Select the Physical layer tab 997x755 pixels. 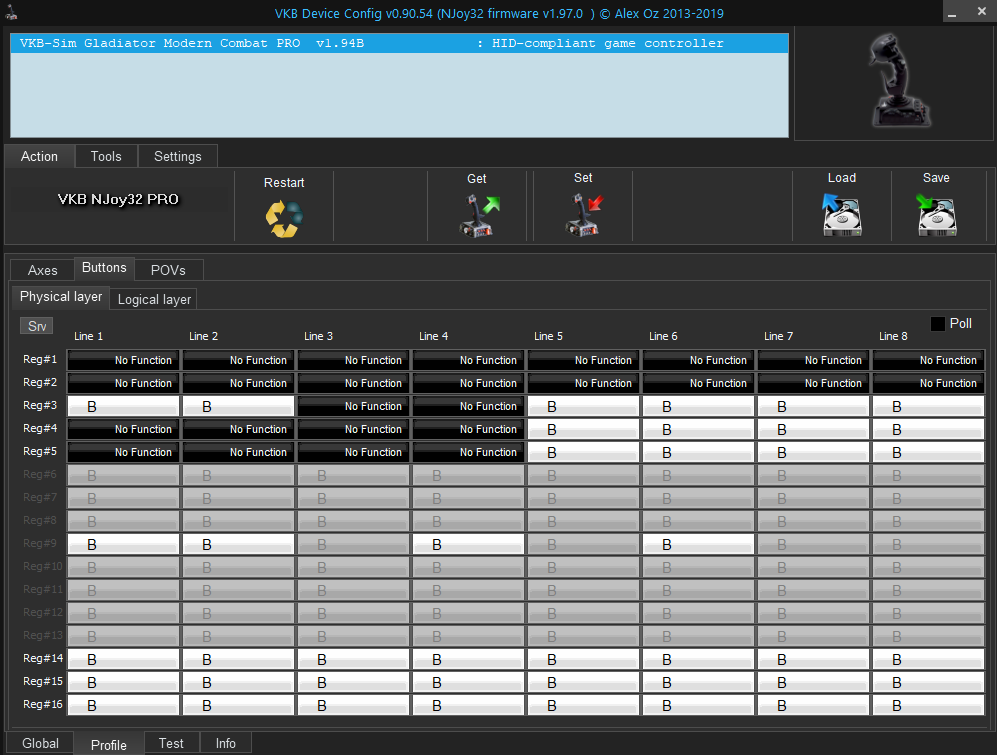click(61, 297)
